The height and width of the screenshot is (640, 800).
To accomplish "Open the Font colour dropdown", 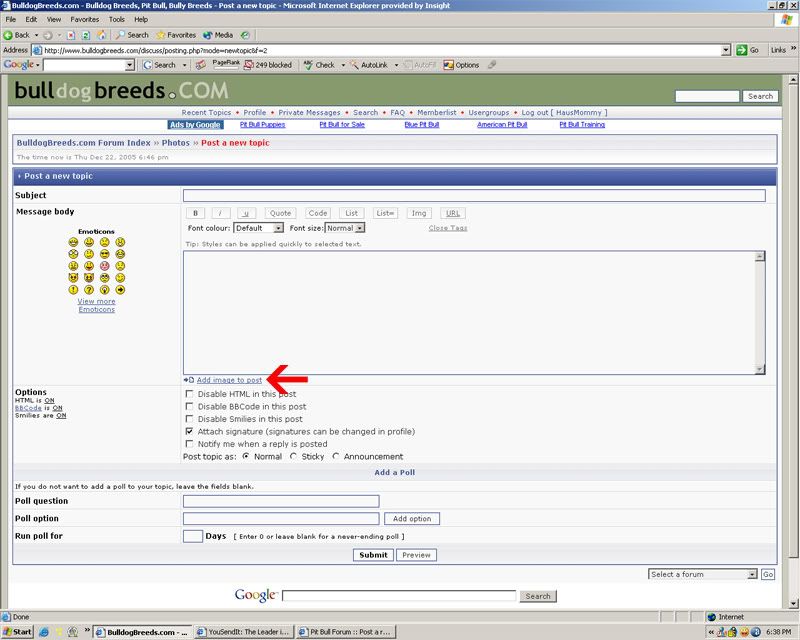I will tap(259, 228).
